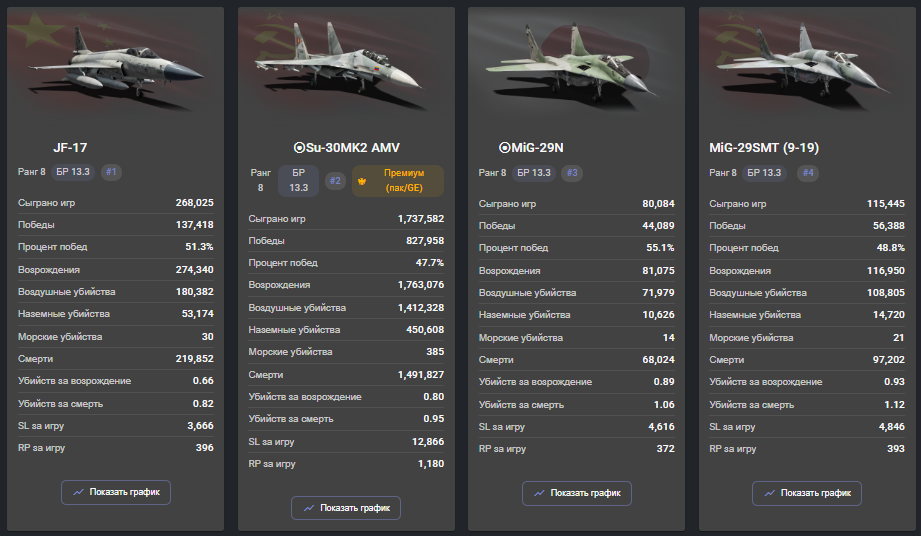Click the #2 rank badge on Su-30MK2

point(335,181)
